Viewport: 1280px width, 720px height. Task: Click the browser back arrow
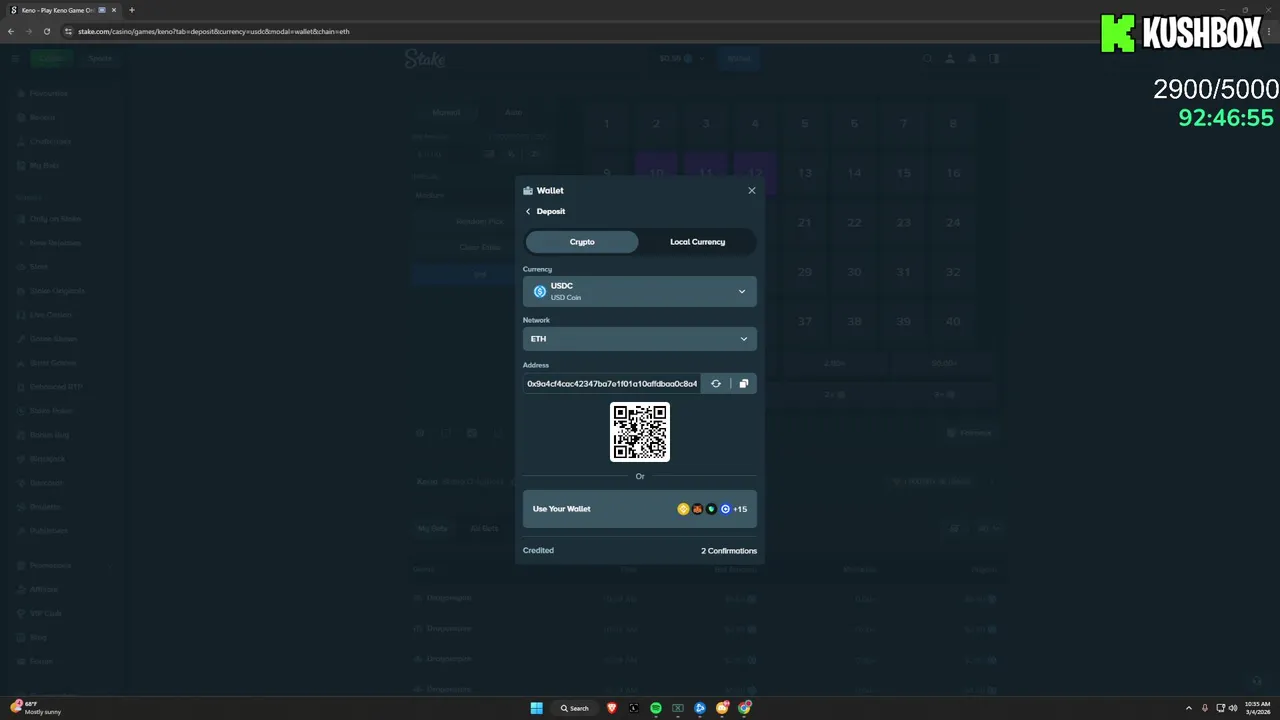tap(11, 31)
